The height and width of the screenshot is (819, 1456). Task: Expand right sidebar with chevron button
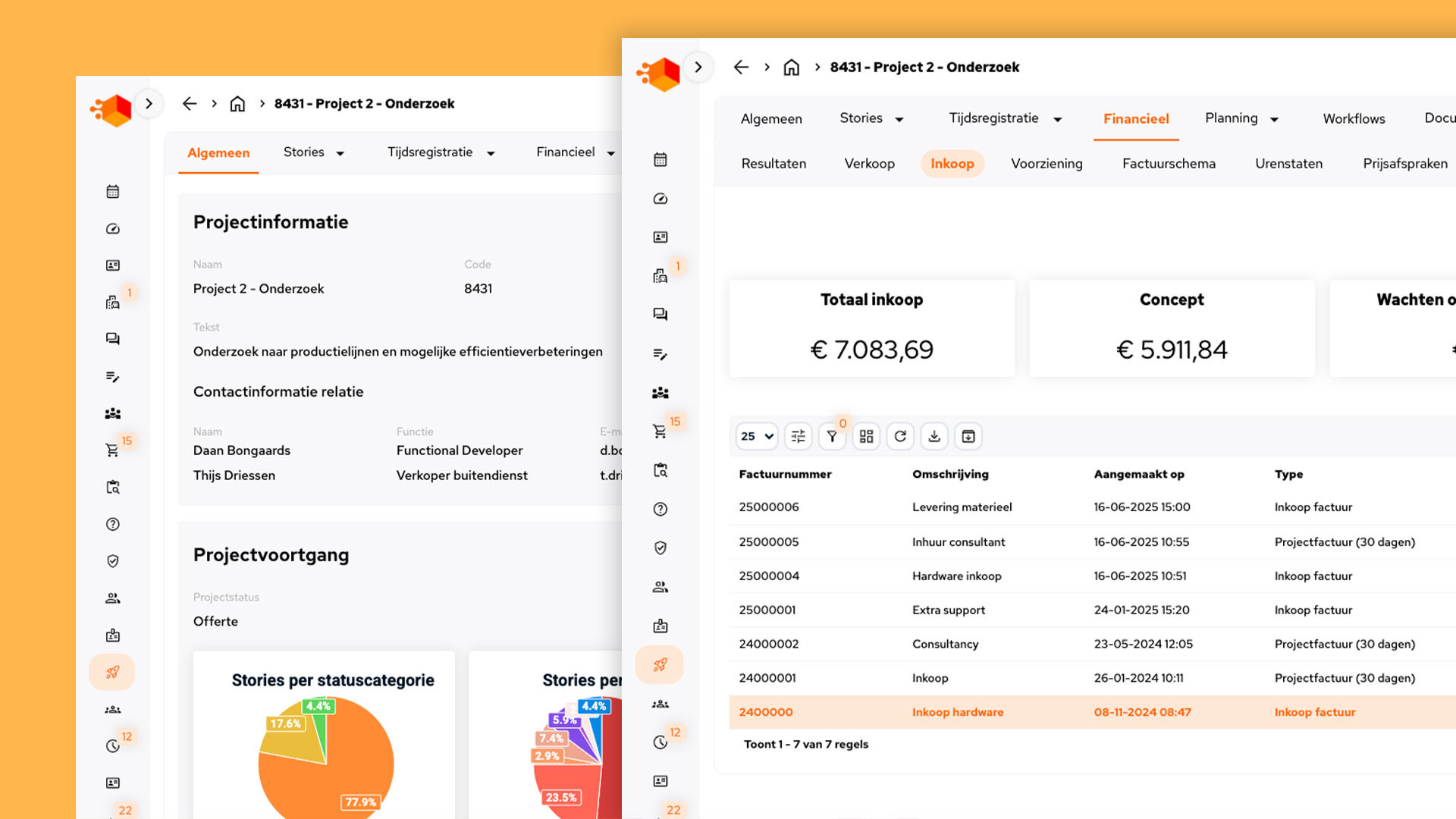pos(698,67)
